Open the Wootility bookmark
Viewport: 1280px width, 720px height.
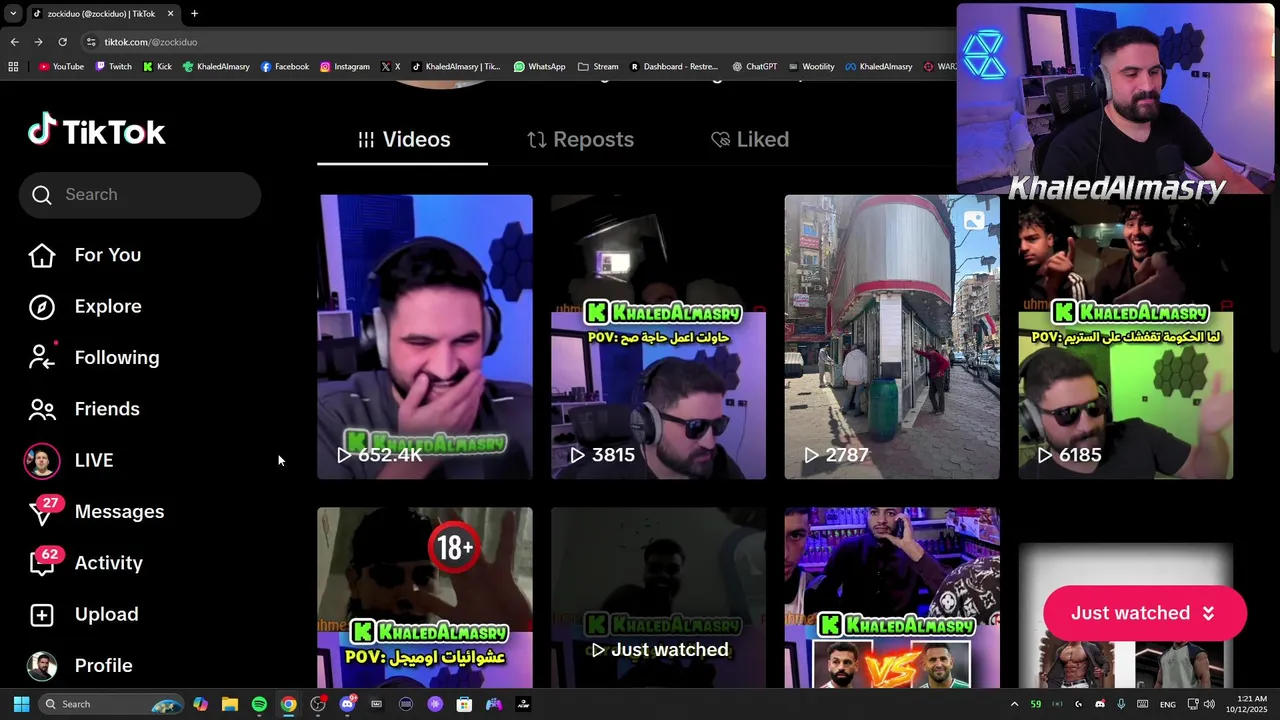coord(811,67)
